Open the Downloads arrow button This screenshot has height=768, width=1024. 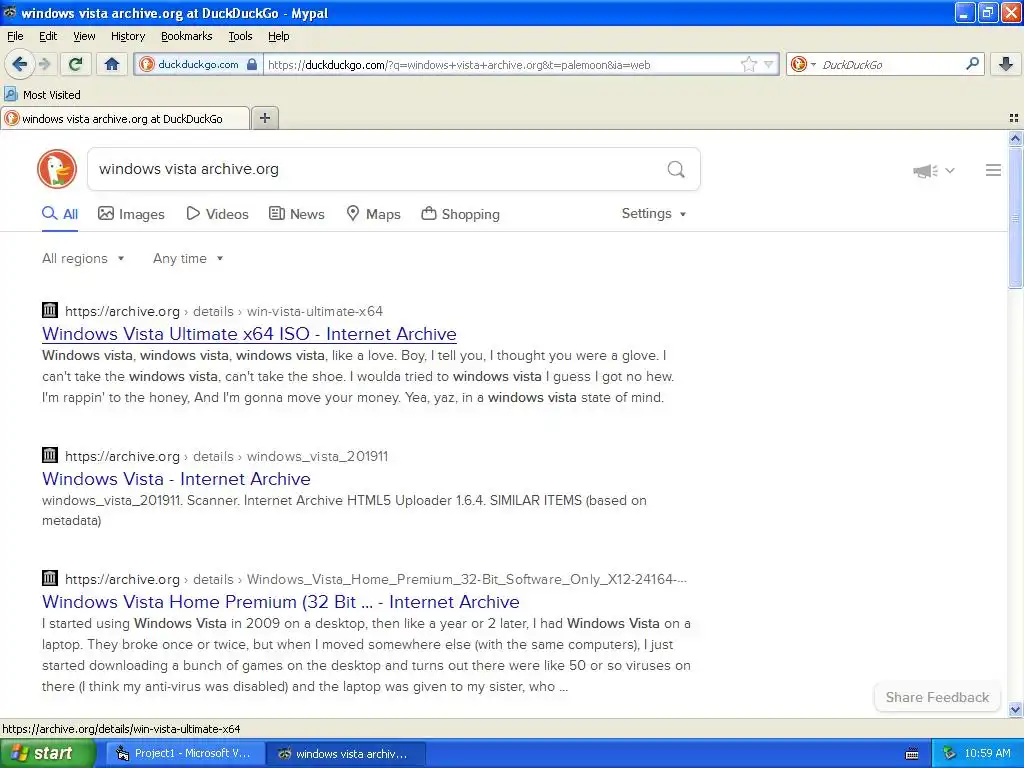(x=1006, y=64)
